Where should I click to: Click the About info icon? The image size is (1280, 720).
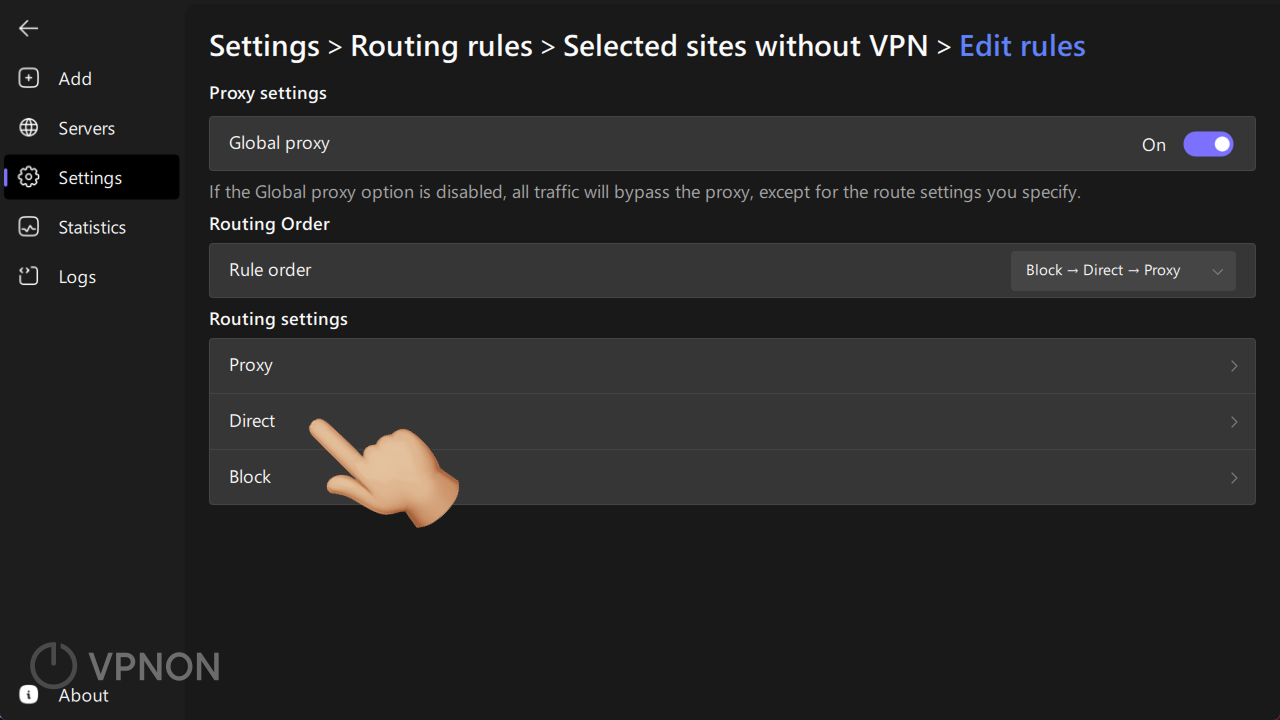pos(28,694)
